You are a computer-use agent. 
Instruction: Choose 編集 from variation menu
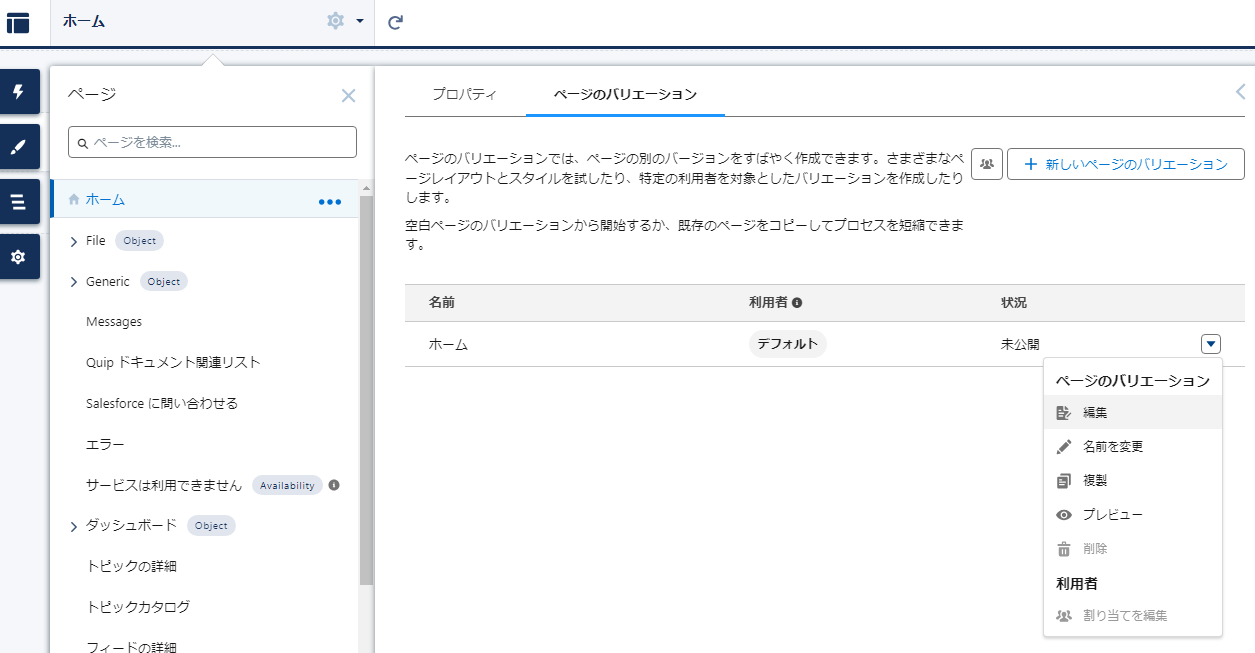click(1133, 412)
